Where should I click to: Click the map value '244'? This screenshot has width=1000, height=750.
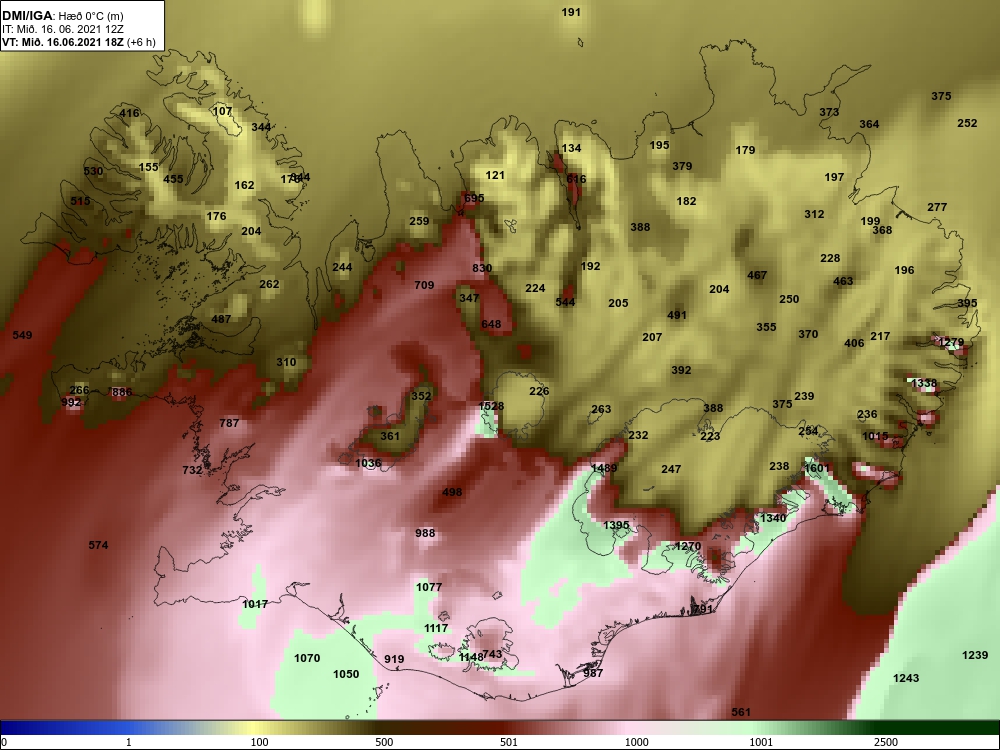342,267
